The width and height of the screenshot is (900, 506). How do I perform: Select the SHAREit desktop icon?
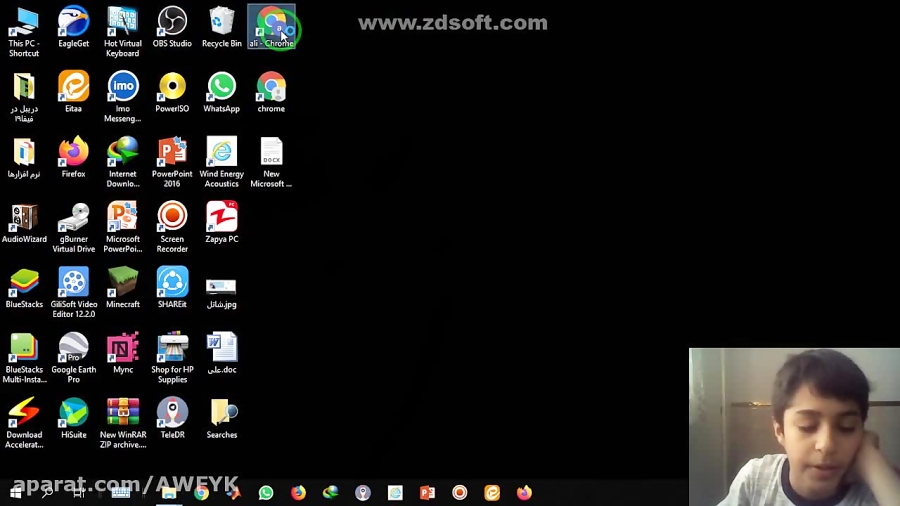[172, 289]
